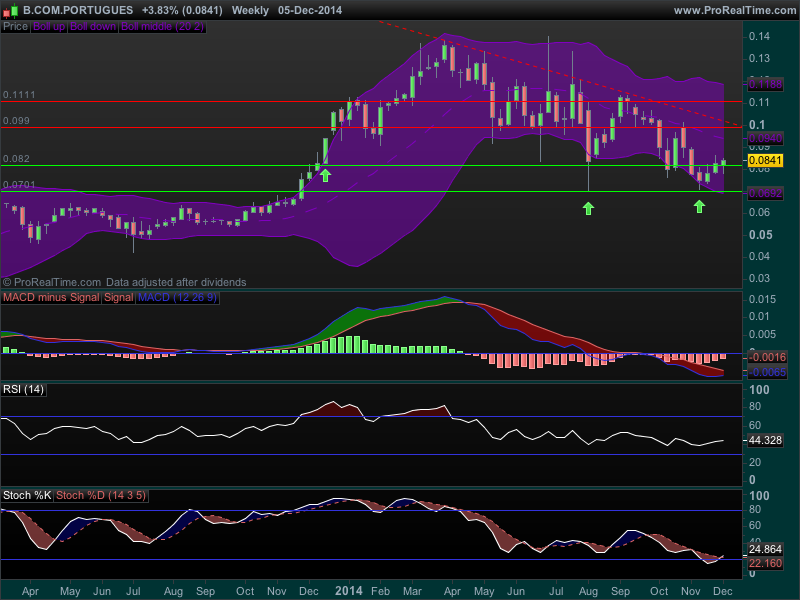Click the 44.328 RSI value marker
Viewport: 800px width, 600px height.
(765, 440)
